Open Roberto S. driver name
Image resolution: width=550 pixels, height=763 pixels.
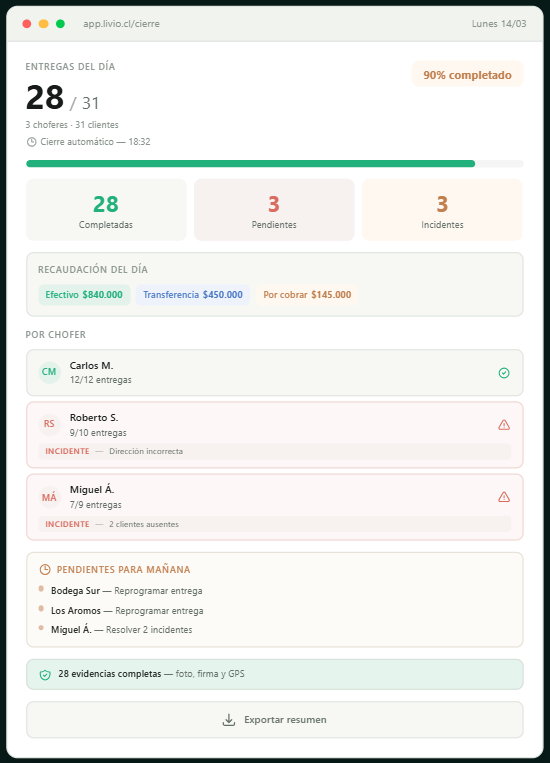[x=94, y=418]
